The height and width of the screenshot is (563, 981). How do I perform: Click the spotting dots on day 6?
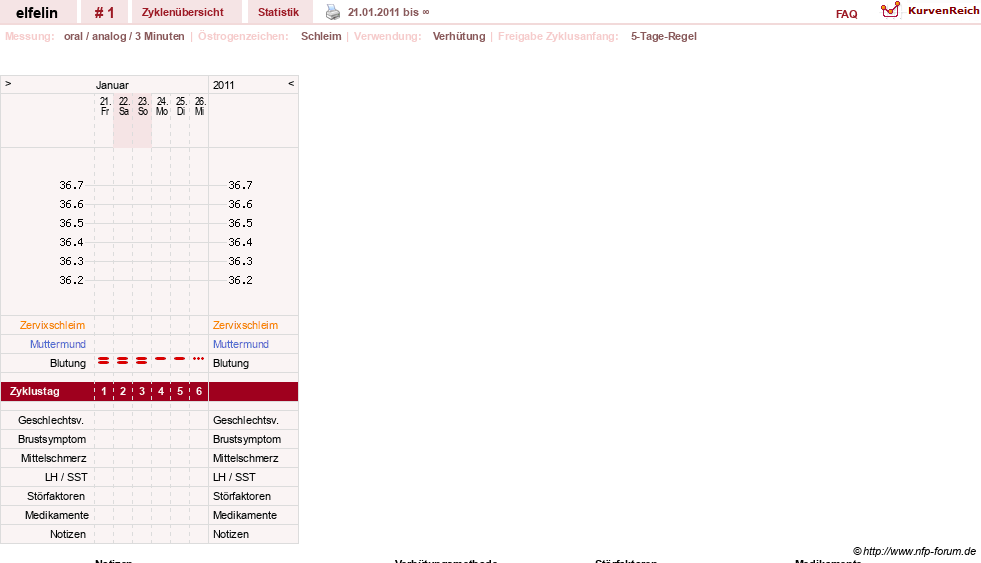coord(199,358)
